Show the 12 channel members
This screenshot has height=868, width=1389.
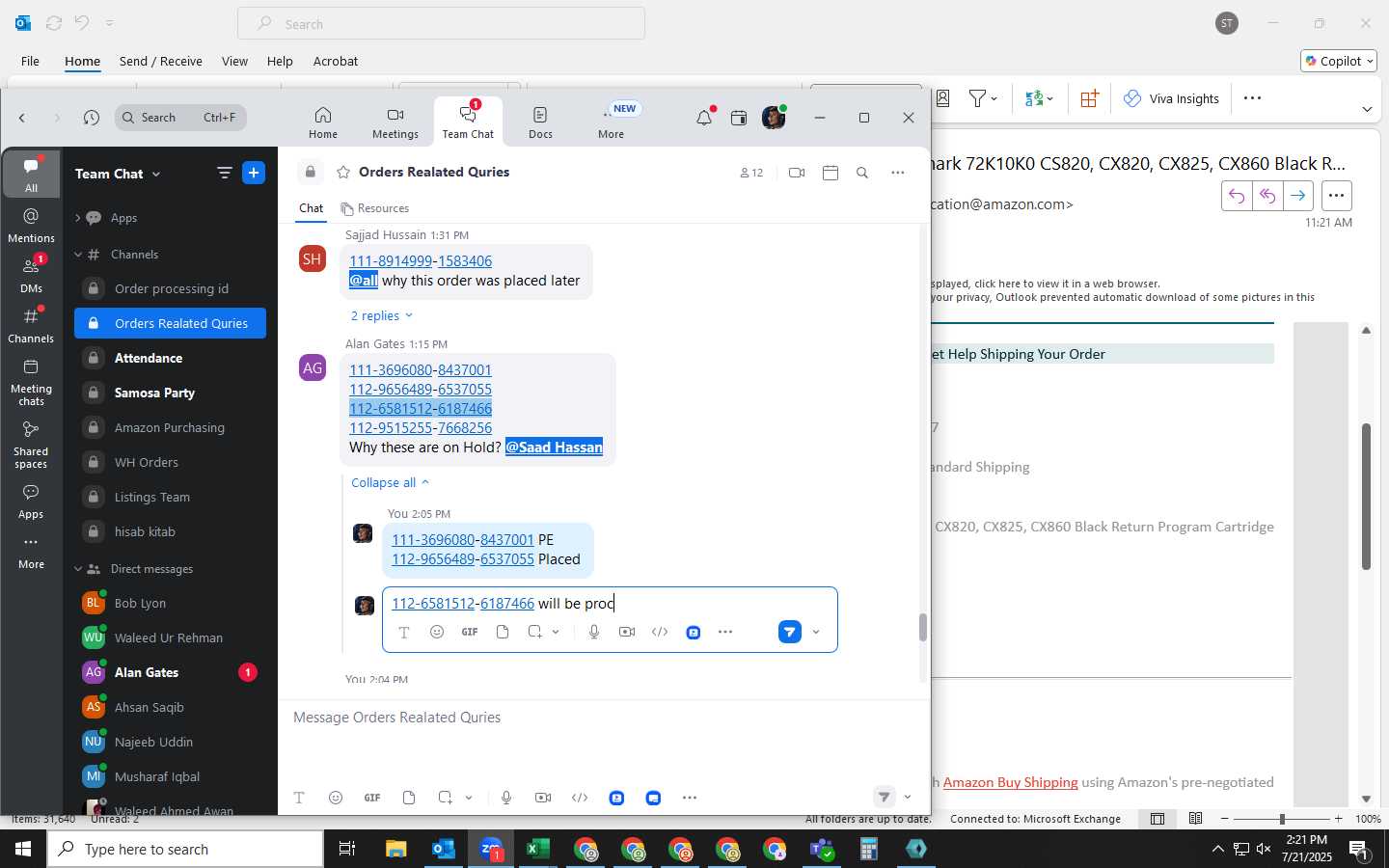coord(751,173)
